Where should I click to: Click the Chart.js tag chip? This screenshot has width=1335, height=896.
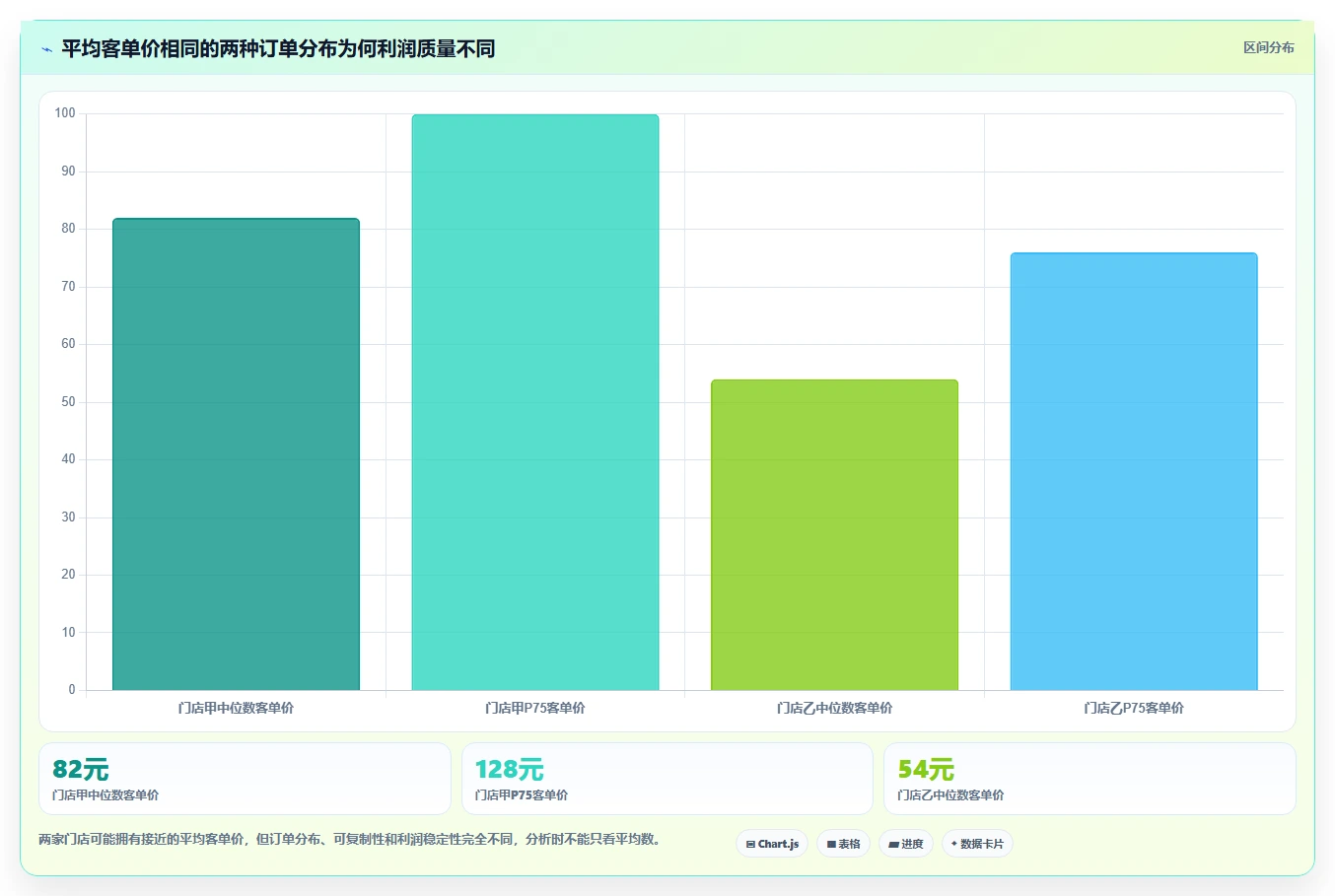click(x=772, y=844)
